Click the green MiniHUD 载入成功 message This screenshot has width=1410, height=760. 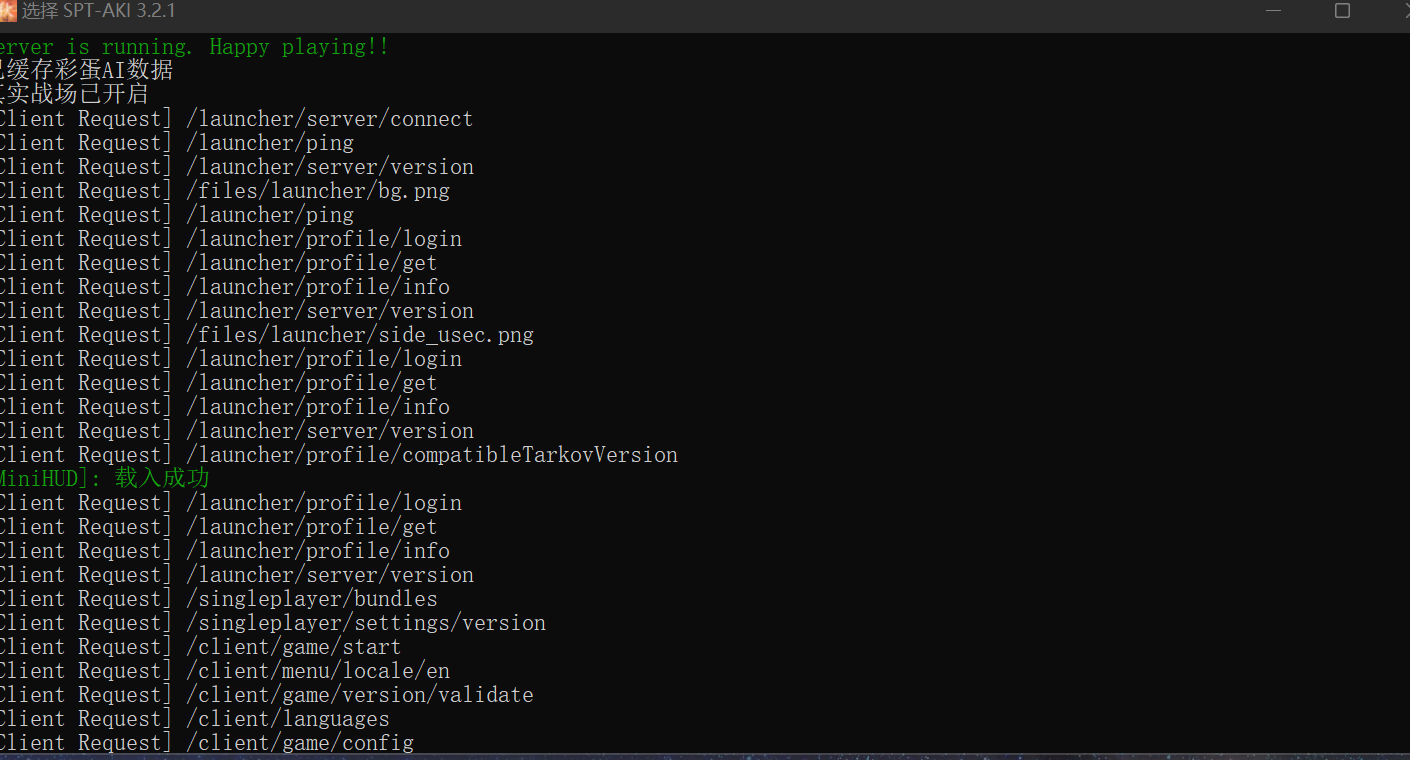tap(104, 479)
